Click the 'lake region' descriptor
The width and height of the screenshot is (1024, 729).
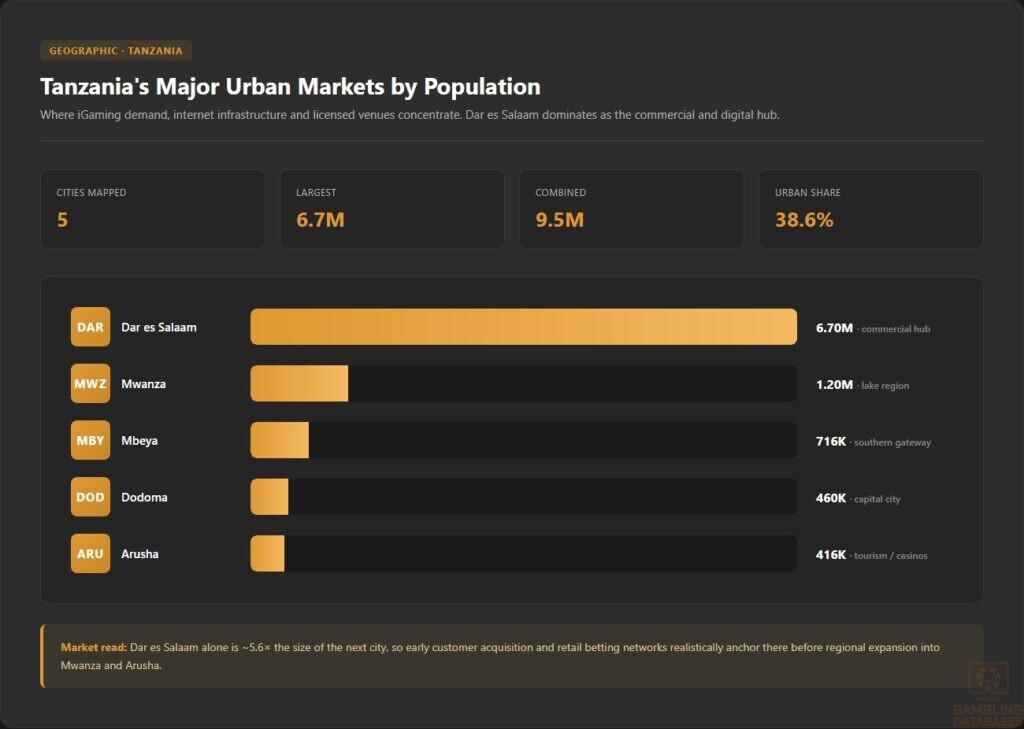point(885,385)
